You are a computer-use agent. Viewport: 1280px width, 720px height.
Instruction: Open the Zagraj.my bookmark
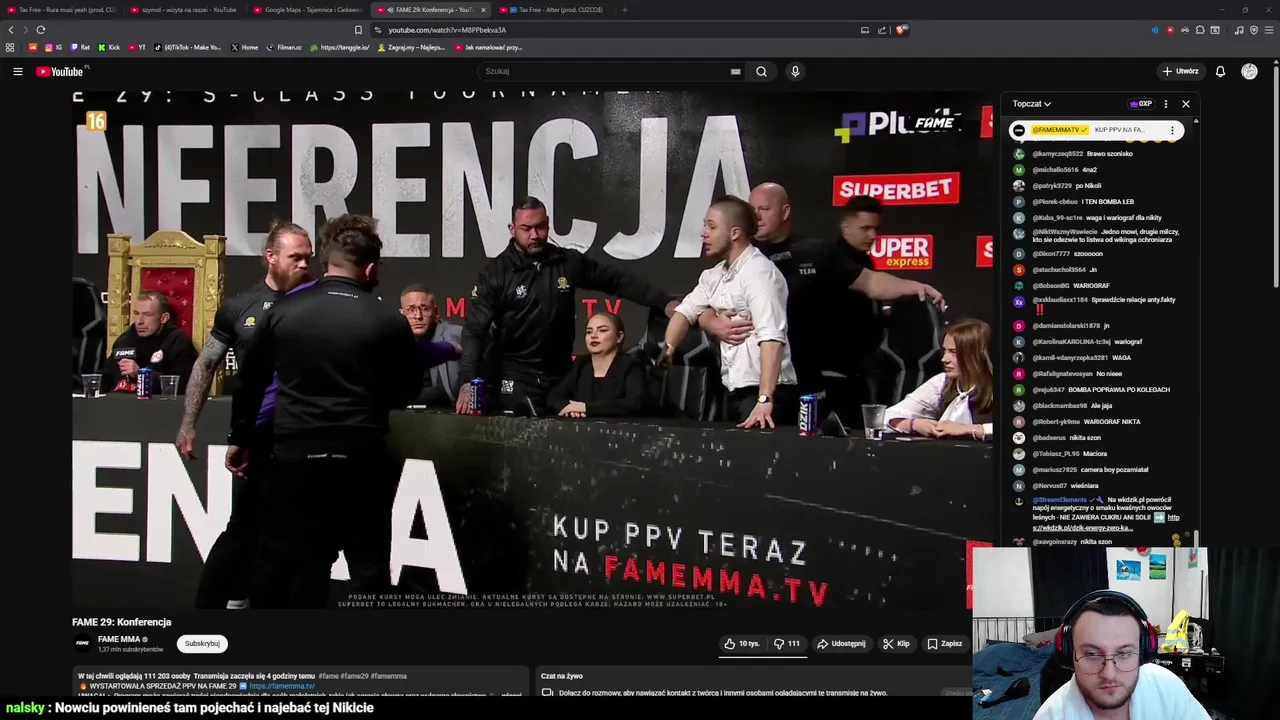(411, 47)
